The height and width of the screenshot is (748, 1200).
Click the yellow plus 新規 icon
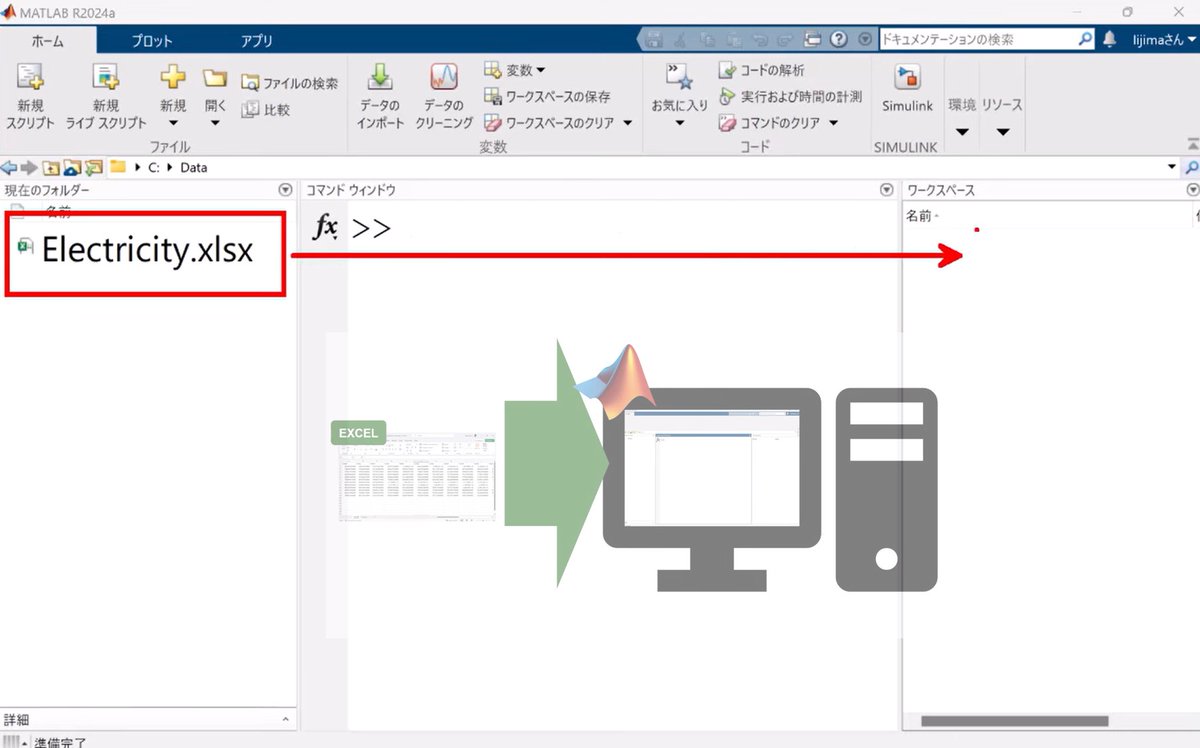tap(173, 78)
